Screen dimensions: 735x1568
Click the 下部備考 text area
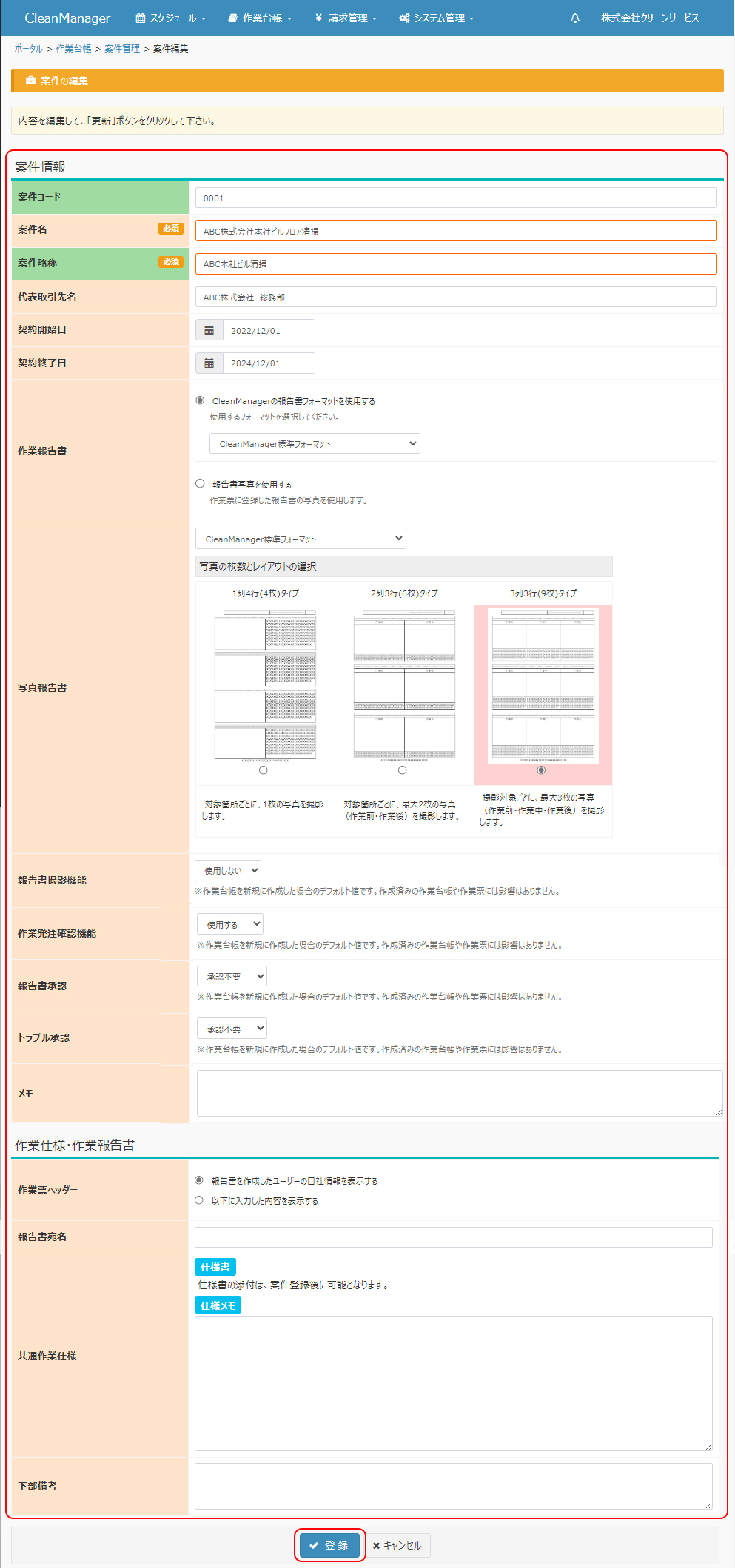tap(454, 1486)
